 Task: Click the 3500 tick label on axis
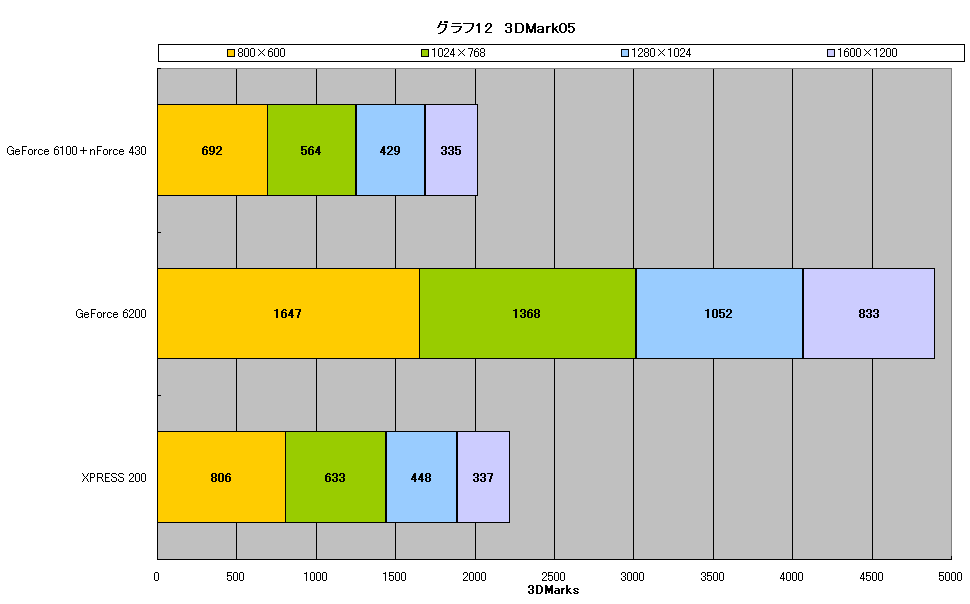(712, 577)
